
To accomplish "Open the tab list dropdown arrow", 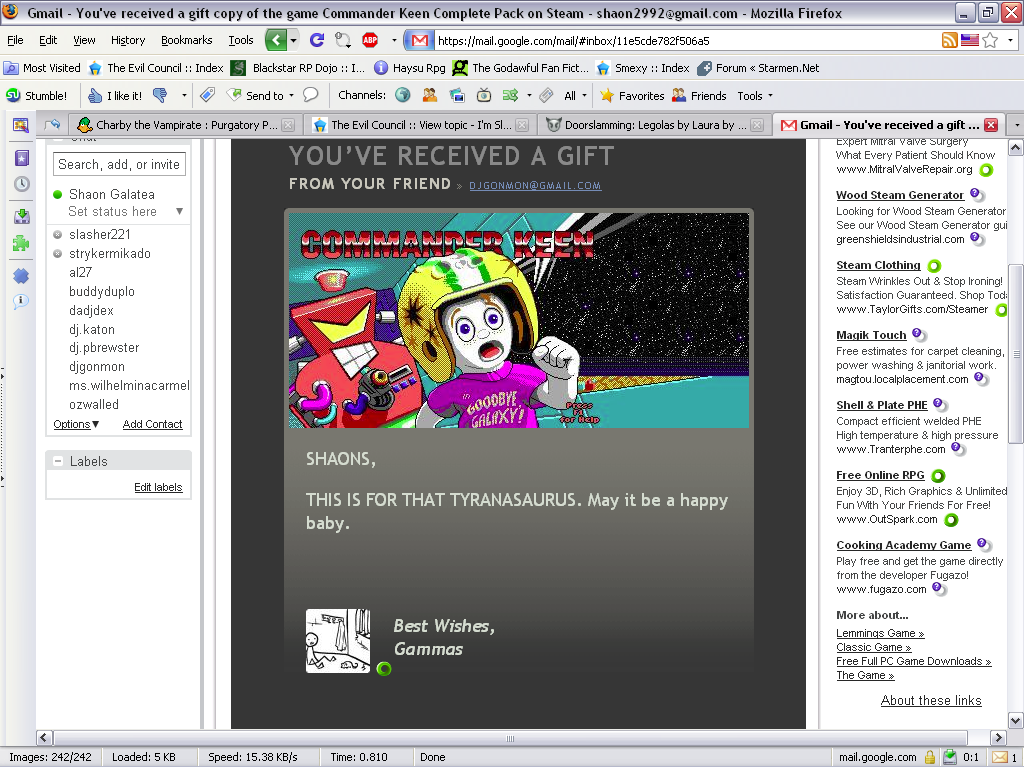I will click(1016, 125).
